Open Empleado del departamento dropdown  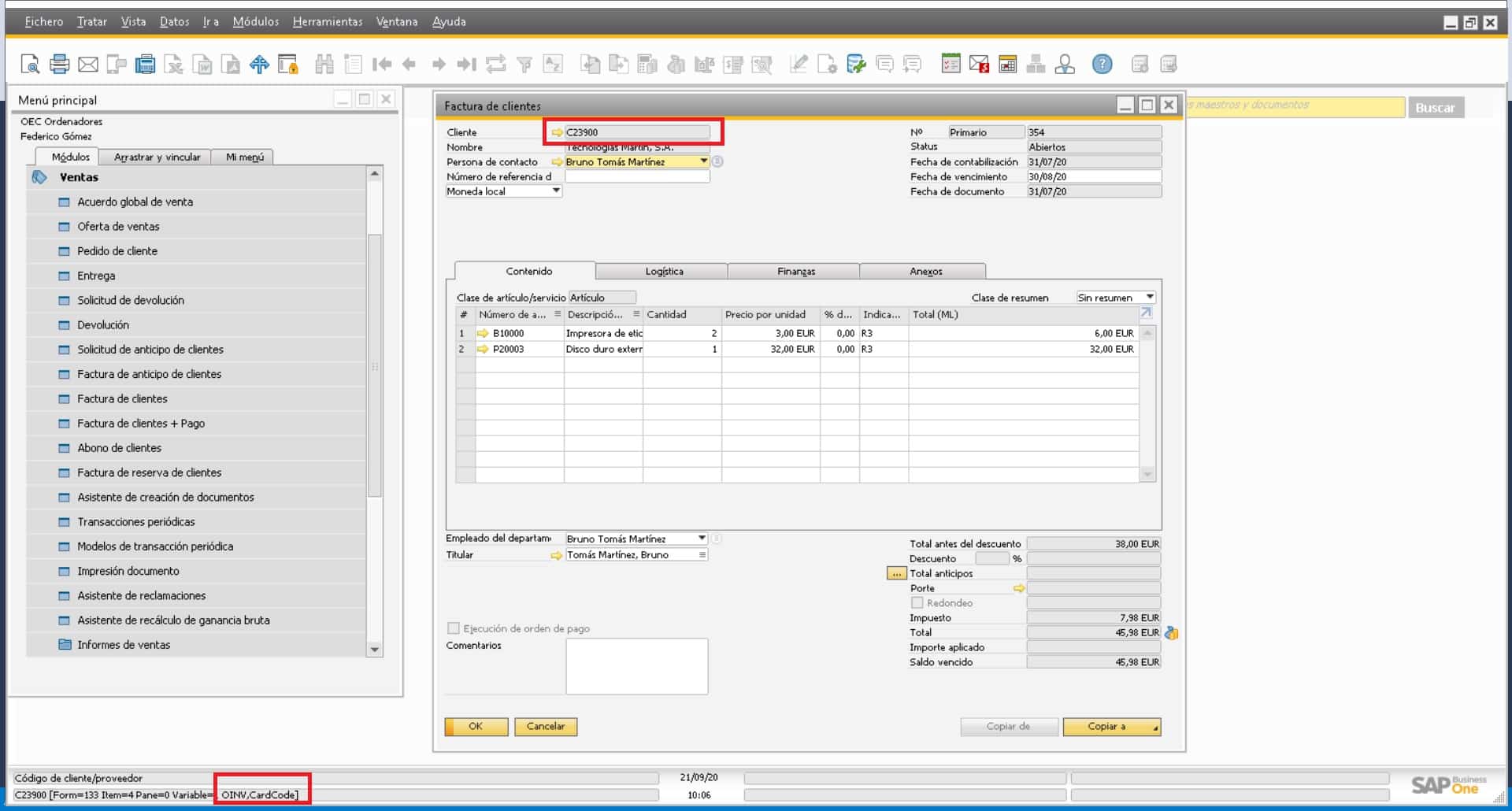702,539
